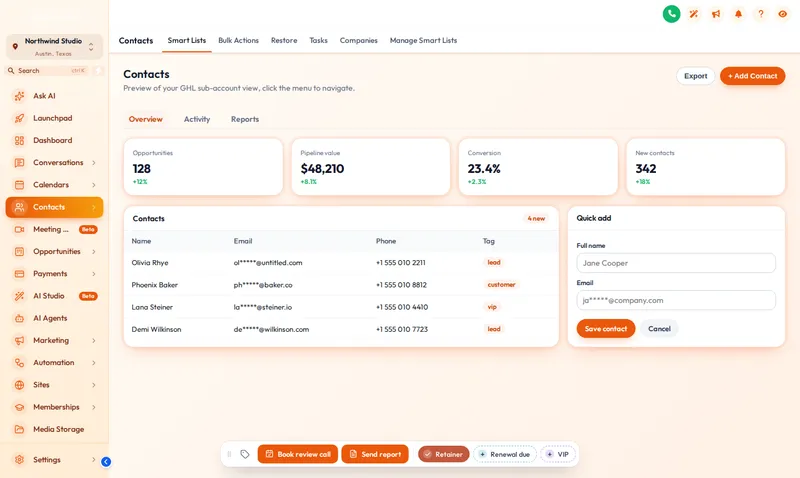The height and width of the screenshot is (478, 800).
Task: Click the Marketing megaphone icon in sidebar
Action: coord(19,340)
